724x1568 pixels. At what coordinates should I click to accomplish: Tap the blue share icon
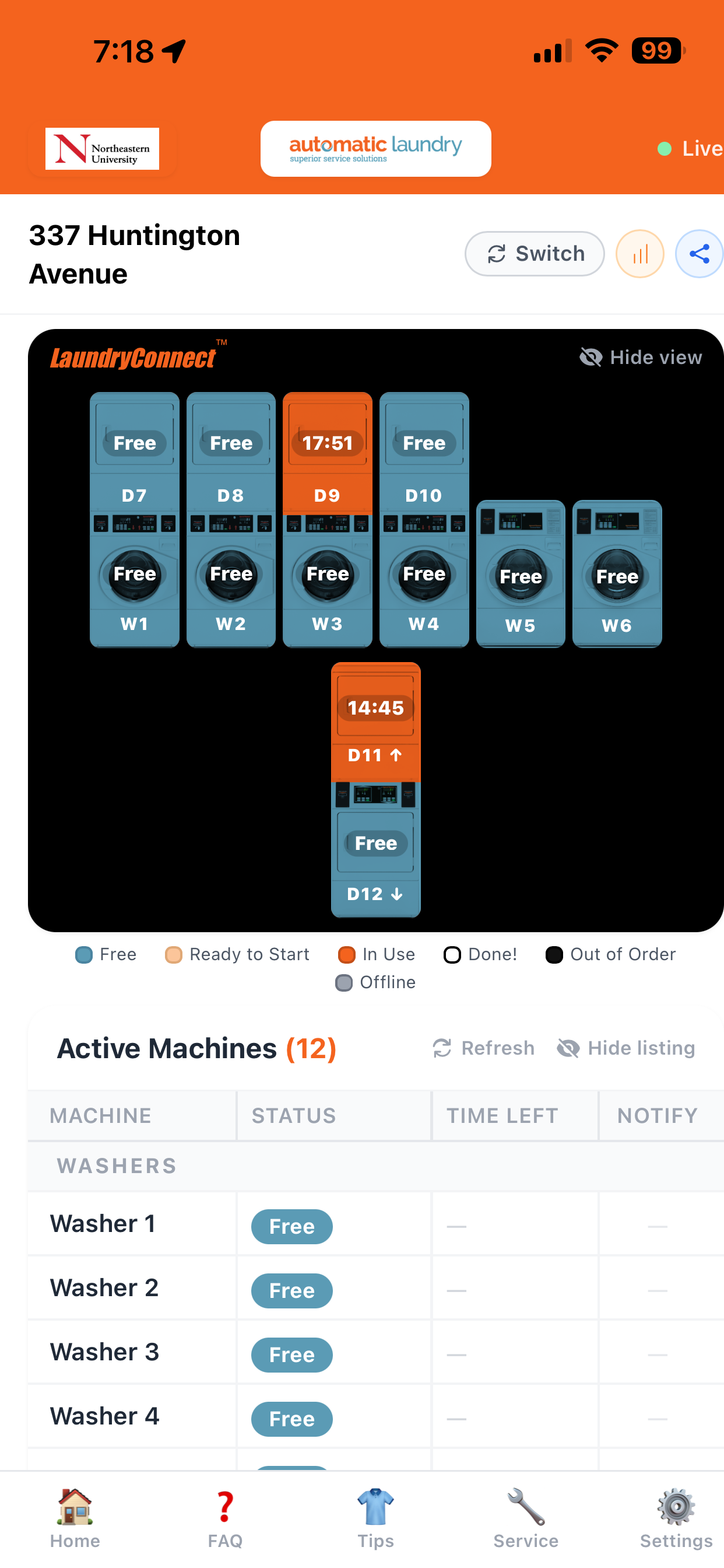[699, 254]
